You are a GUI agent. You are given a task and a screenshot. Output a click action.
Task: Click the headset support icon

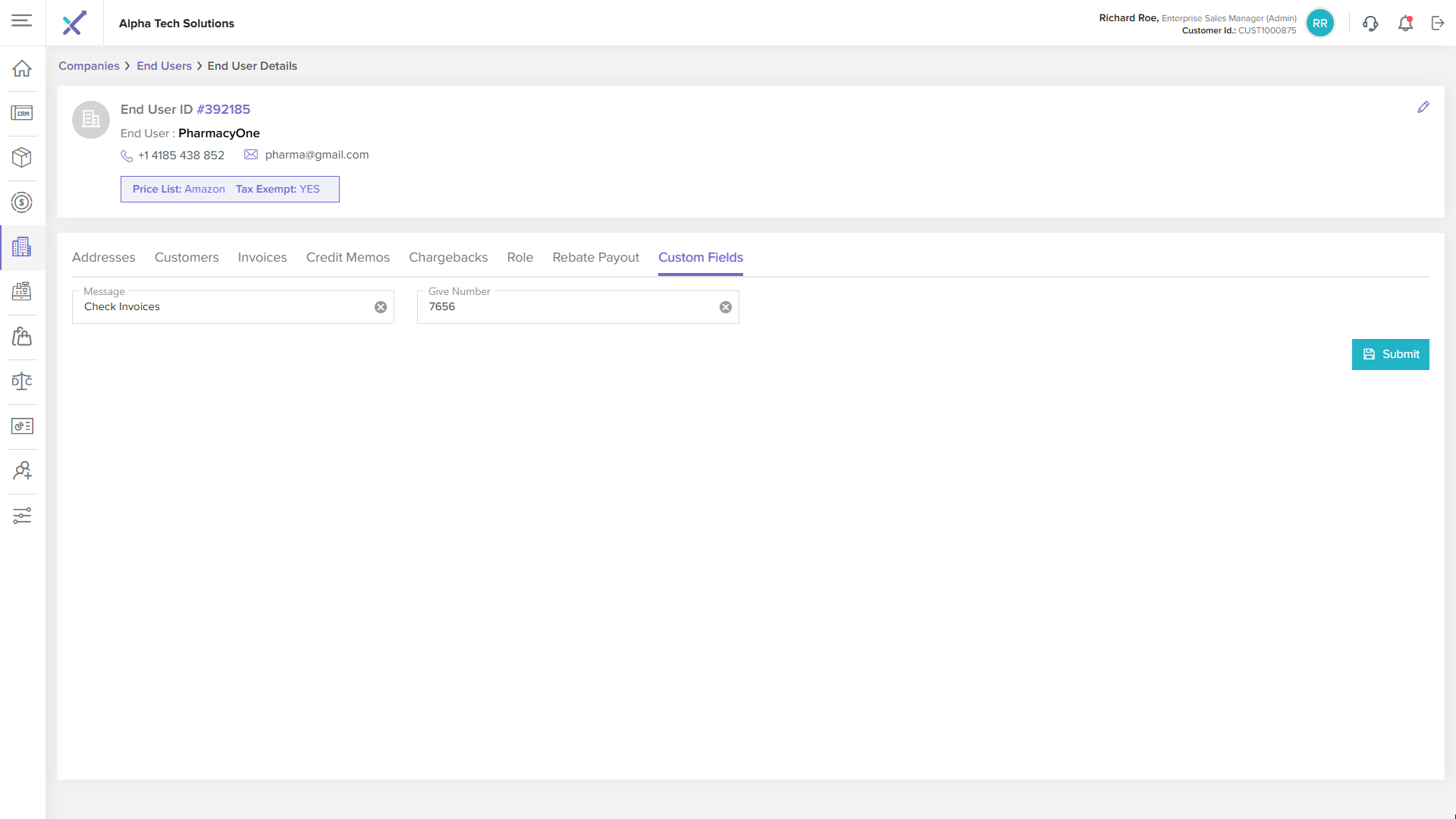(1370, 24)
